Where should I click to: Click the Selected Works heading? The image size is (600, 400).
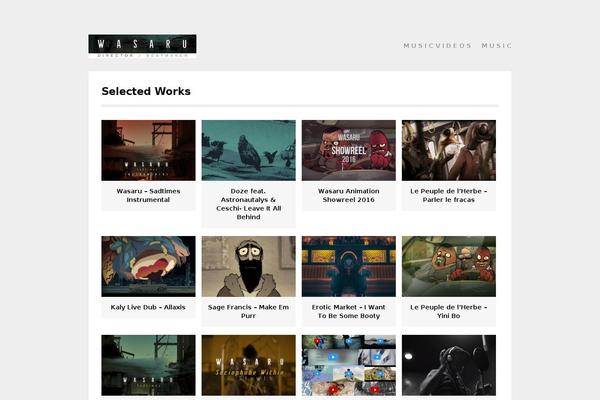146,91
